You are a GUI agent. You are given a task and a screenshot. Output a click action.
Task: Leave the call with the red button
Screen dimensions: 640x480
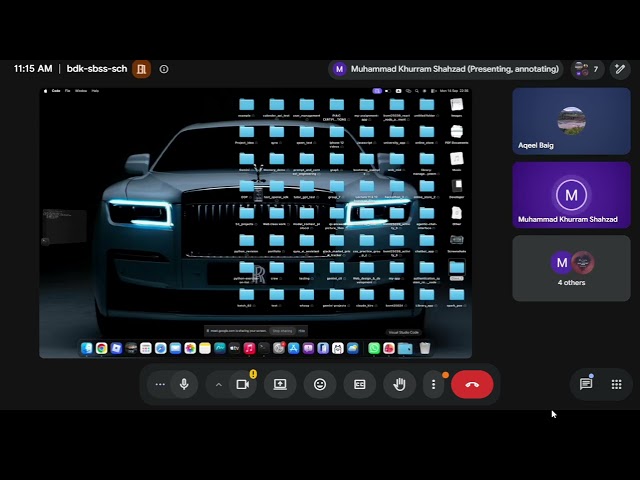pos(472,384)
